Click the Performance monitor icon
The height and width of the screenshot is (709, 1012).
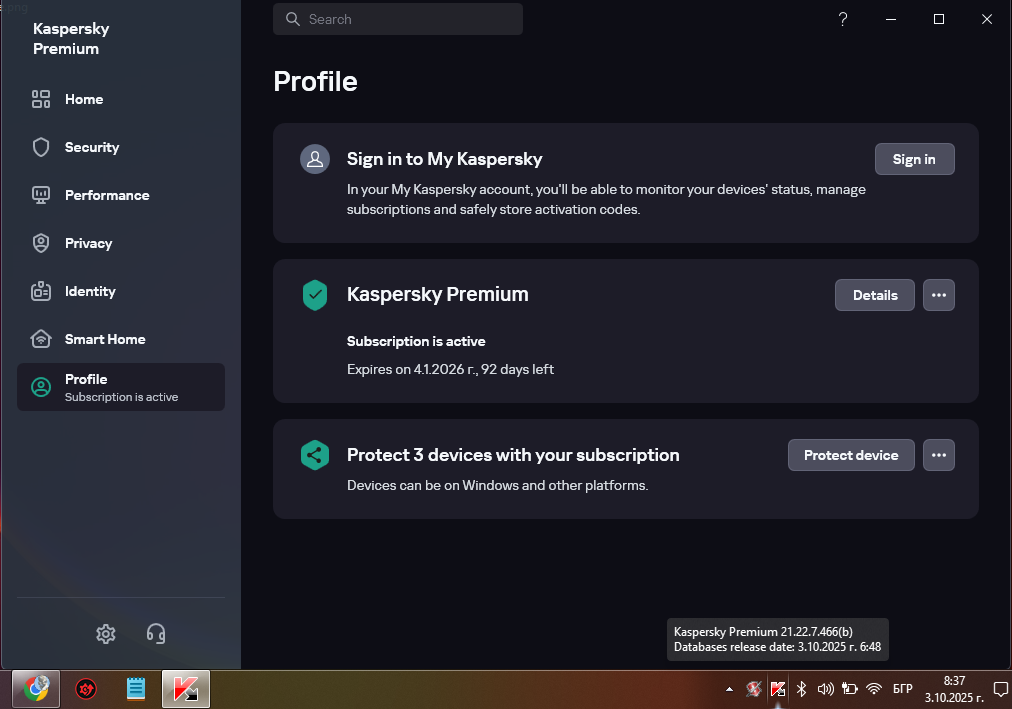coord(41,195)
